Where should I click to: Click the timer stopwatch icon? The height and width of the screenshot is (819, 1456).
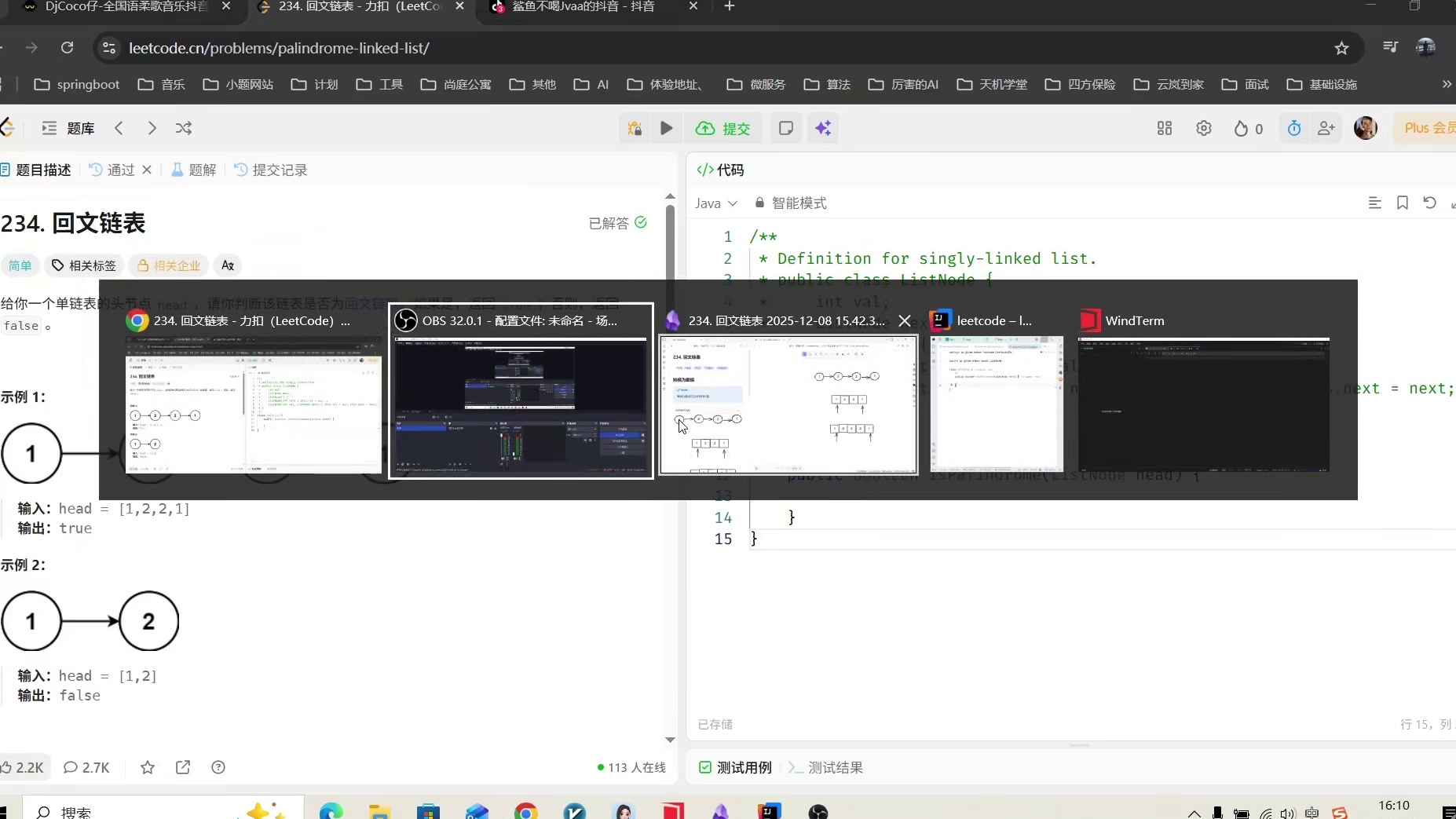1294,128
